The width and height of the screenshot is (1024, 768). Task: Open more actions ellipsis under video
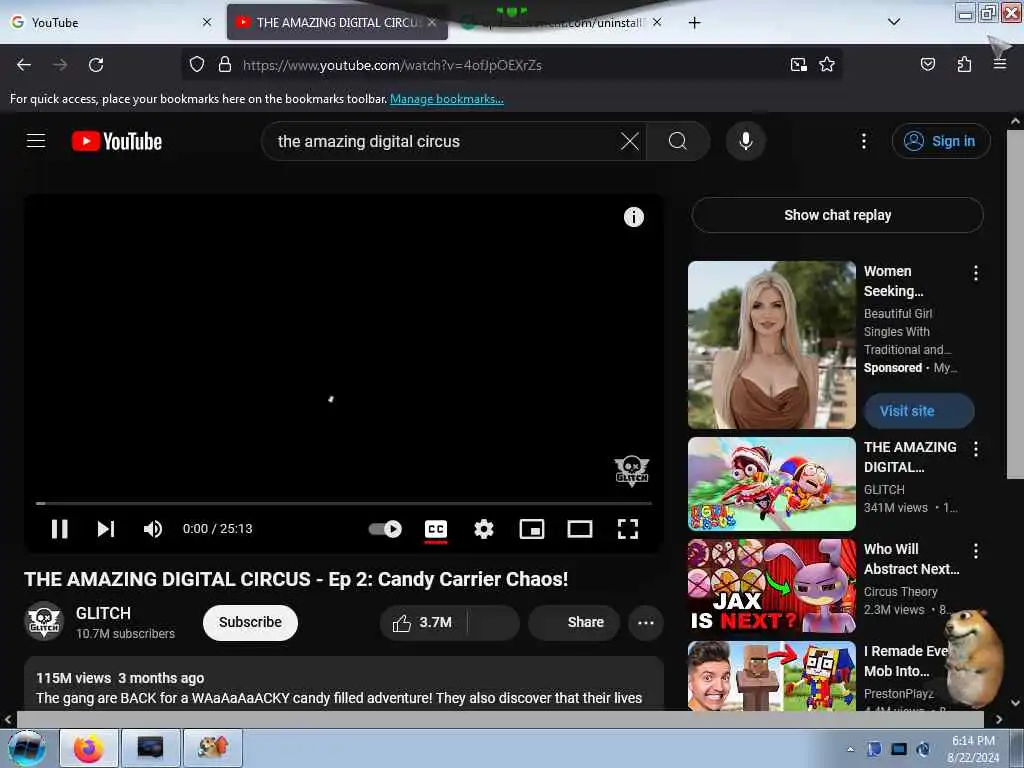pyautogui.click(x=645, y=622)
